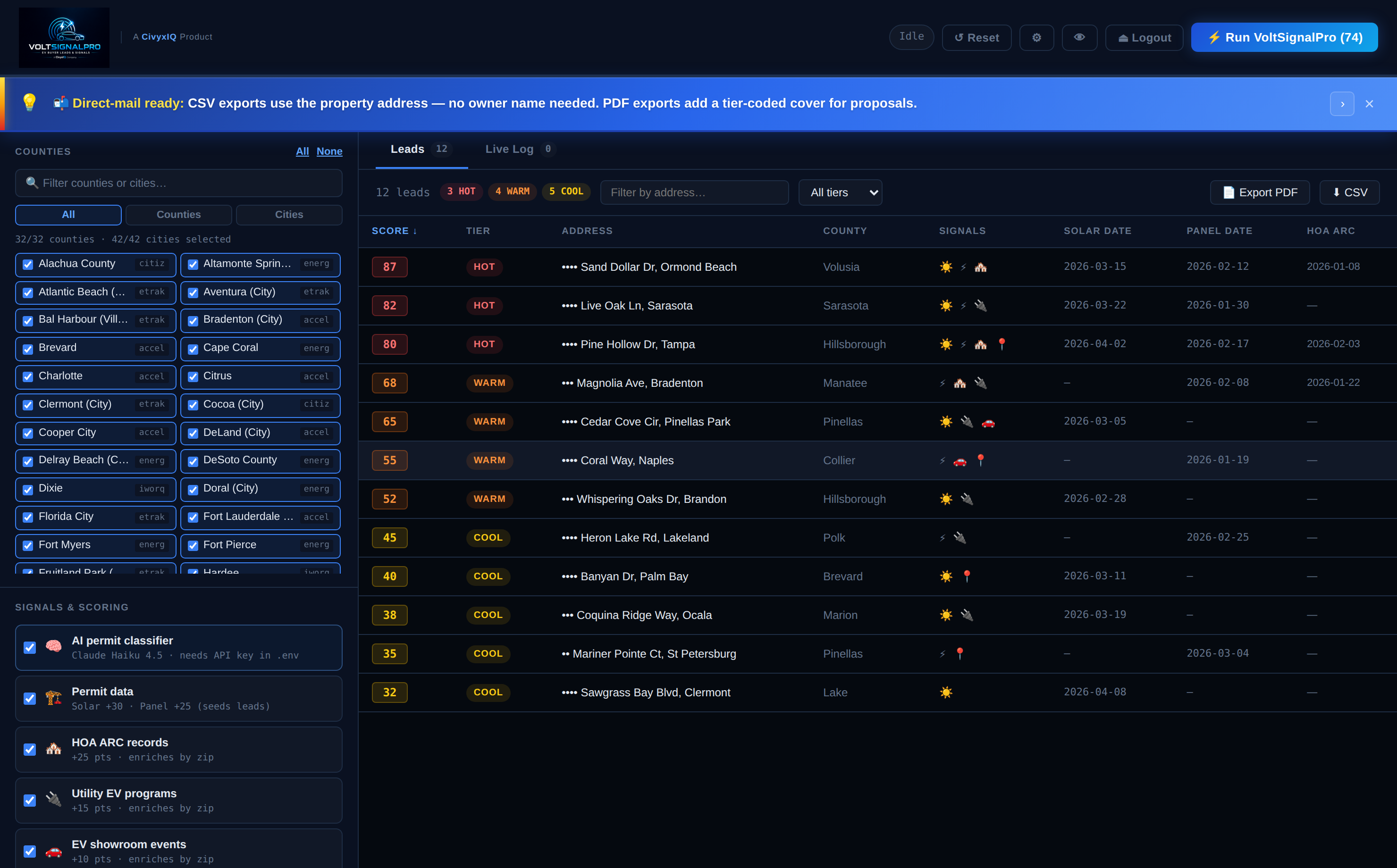Click the red car icon in Coral Way row
Screen dimensions: 1397x868
tap(959, 460)
